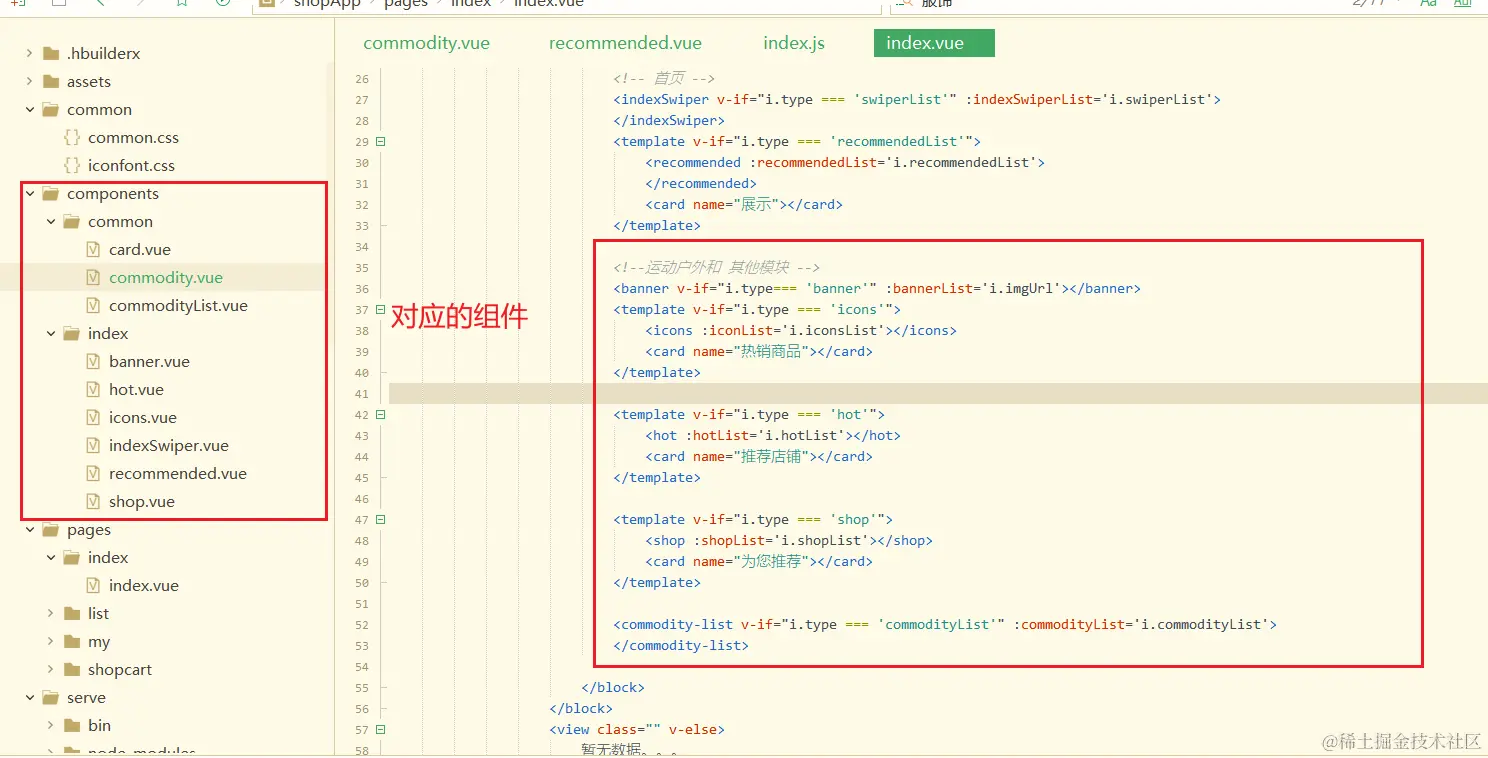The image size is (1488, 758).
Task: Click the banner tag on line 36
Action: coord(877,289)
